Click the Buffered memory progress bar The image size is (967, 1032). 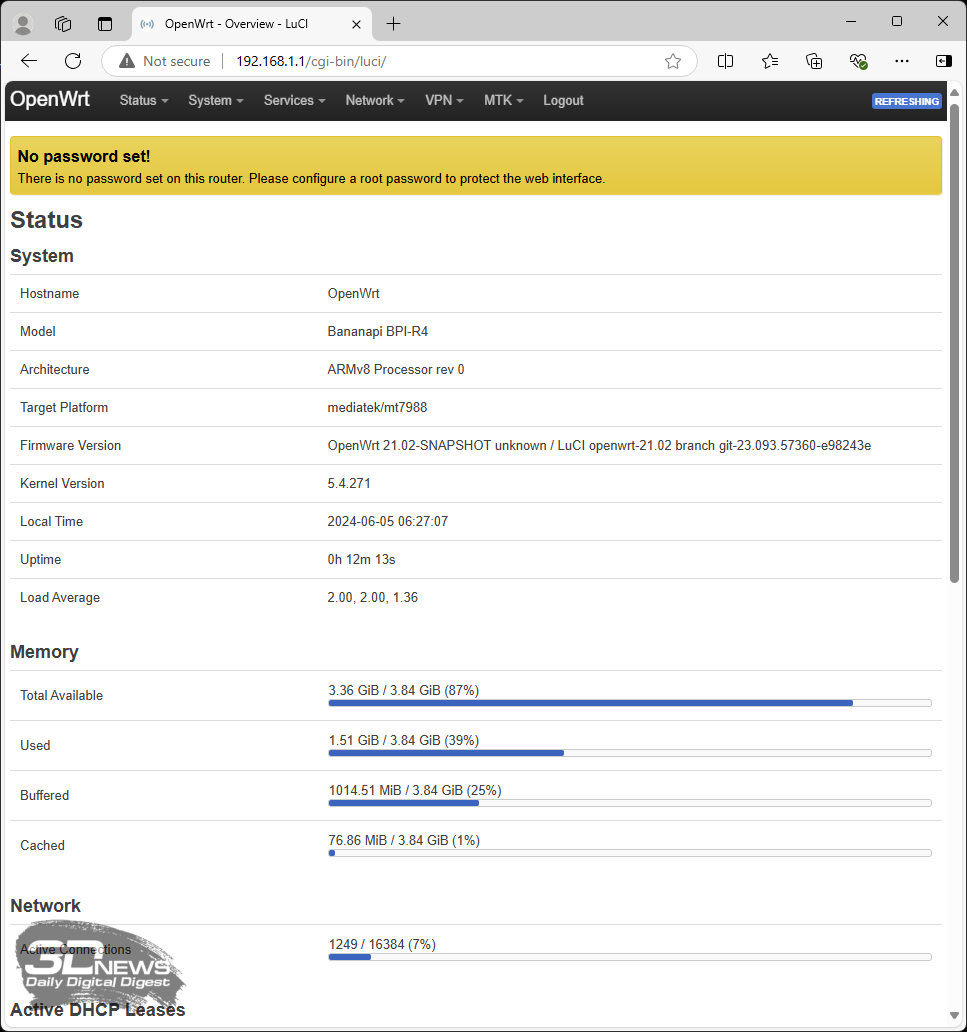[x=630, y=804]
